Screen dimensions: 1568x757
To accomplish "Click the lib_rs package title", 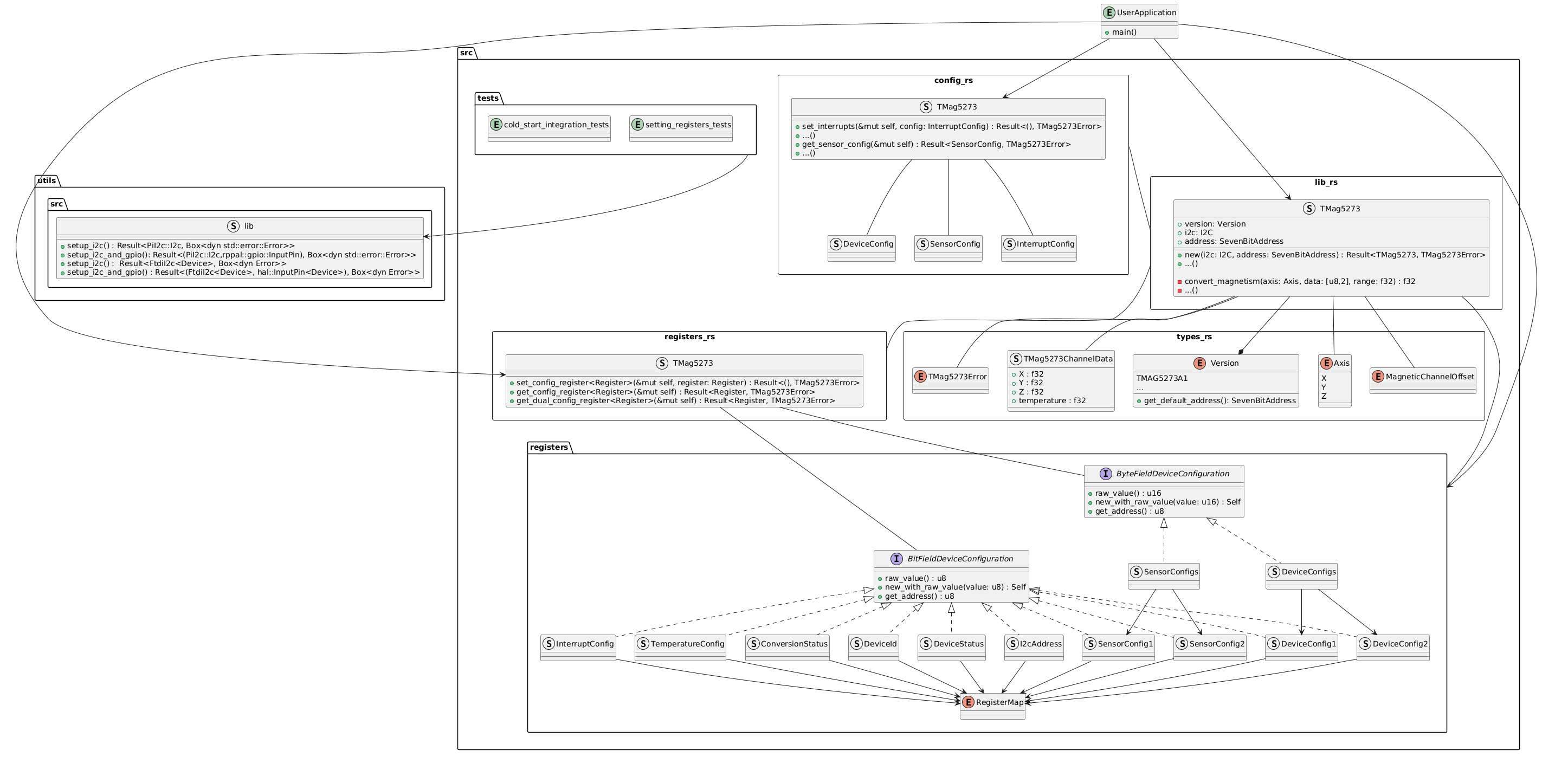I will (x=1326, y=182).
